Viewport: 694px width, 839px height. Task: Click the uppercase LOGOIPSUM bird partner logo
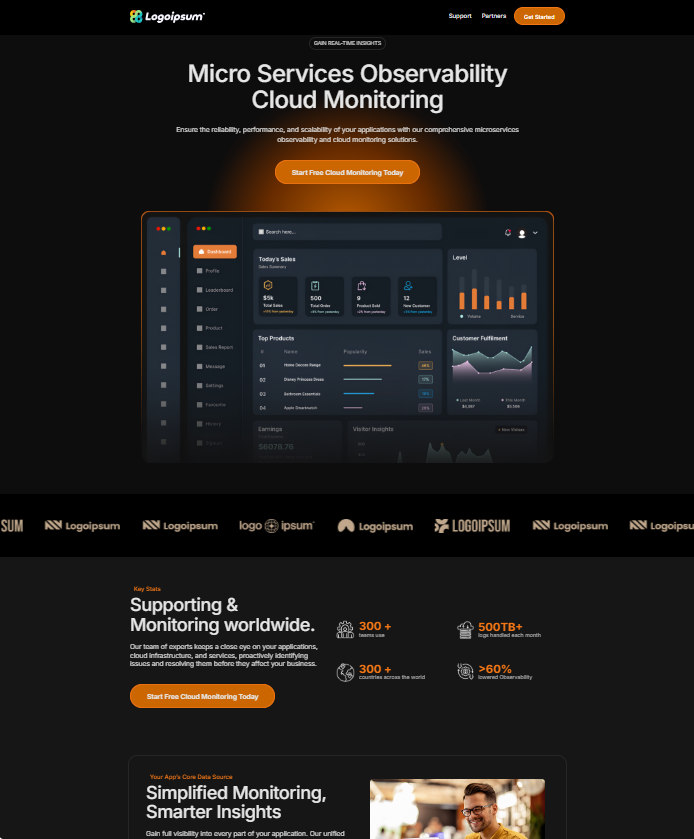tap(472, 526)
